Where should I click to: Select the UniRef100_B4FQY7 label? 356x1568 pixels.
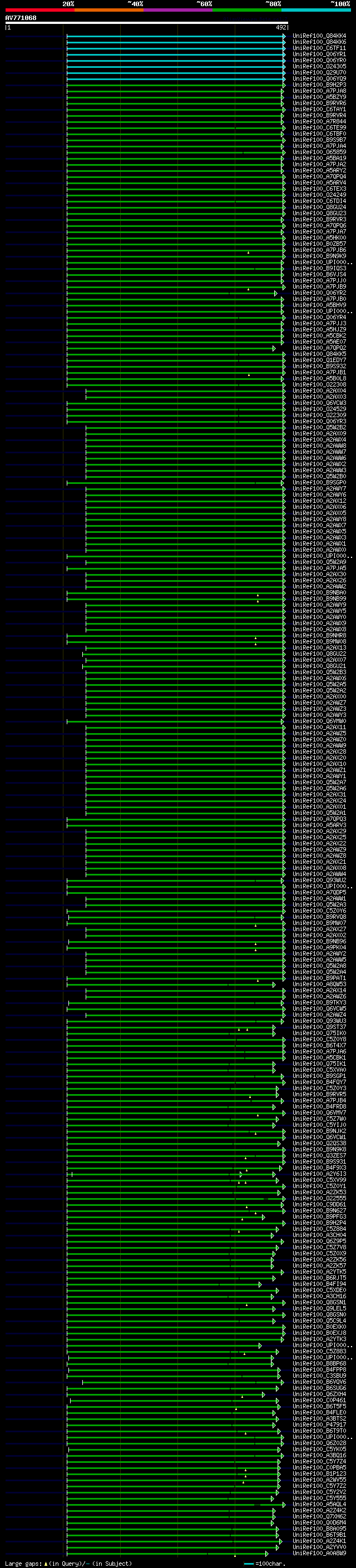click(x=319, y=1082)
